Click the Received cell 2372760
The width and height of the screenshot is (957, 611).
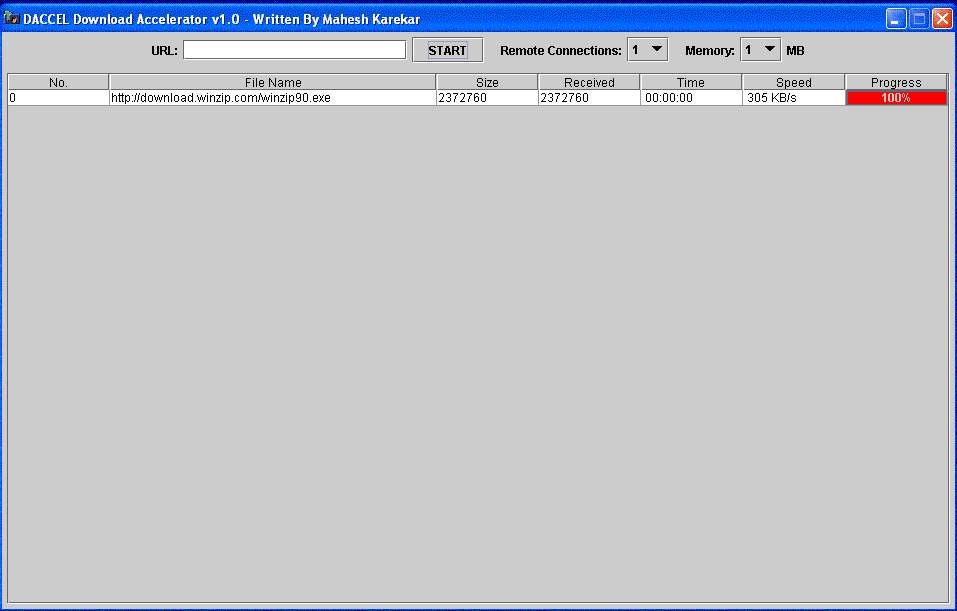[589, 98]
